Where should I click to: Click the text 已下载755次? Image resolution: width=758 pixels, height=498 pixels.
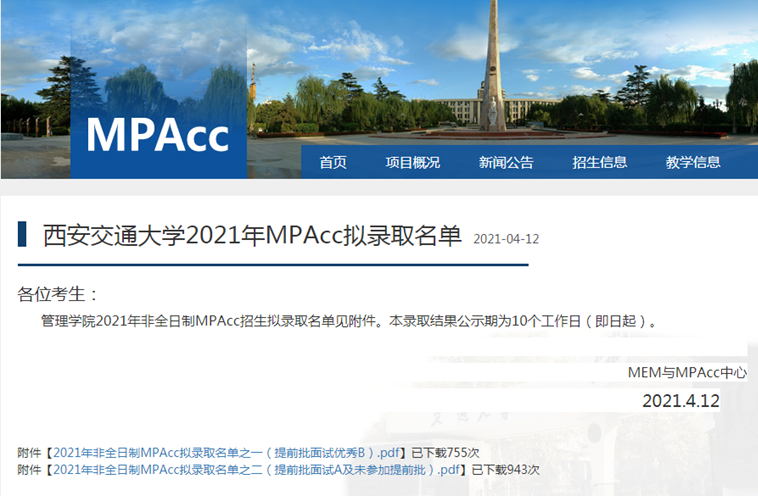coord(445,453)
